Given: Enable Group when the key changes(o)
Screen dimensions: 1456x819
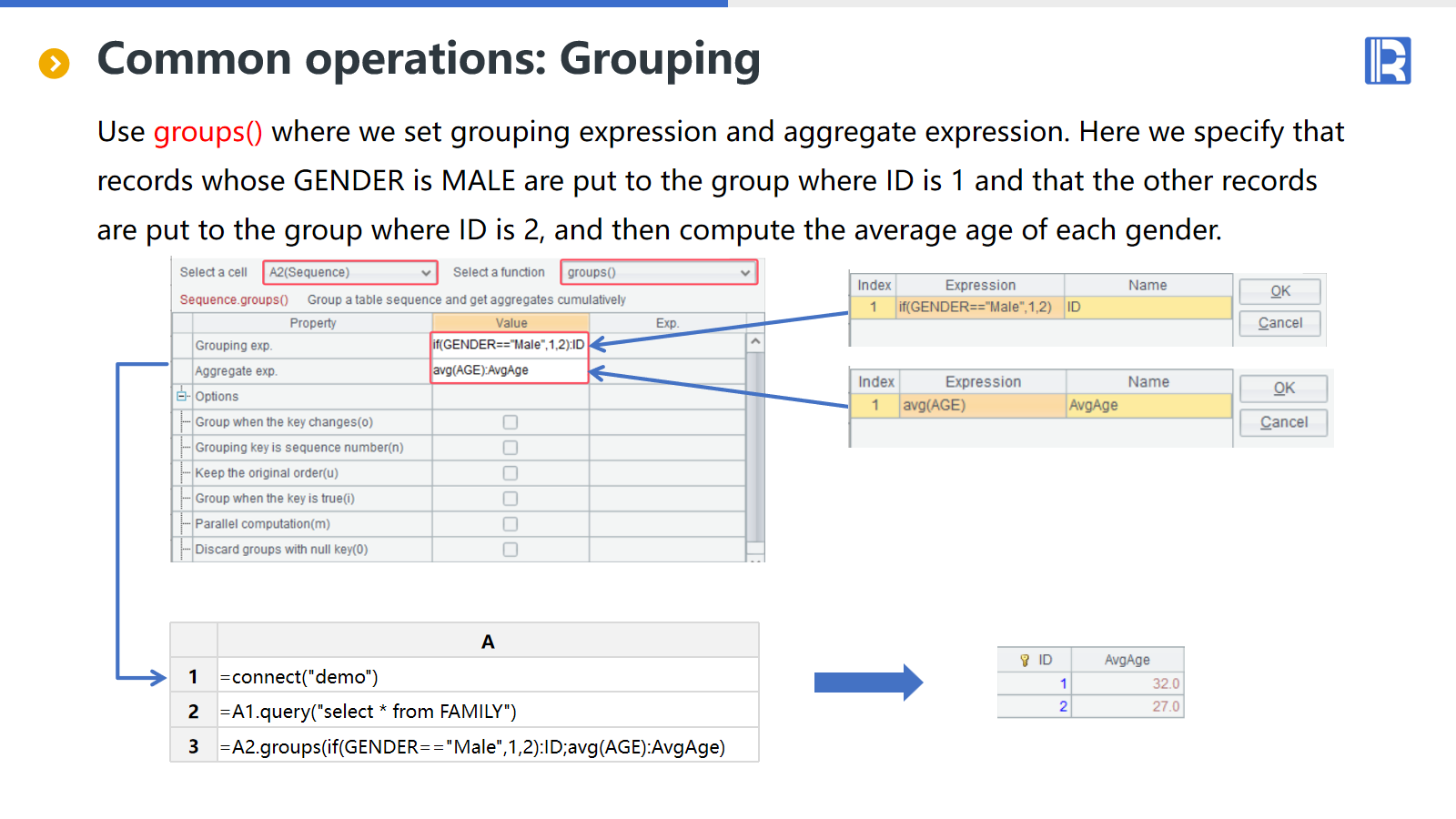Looking at the screenshot, I should point(511,422).
